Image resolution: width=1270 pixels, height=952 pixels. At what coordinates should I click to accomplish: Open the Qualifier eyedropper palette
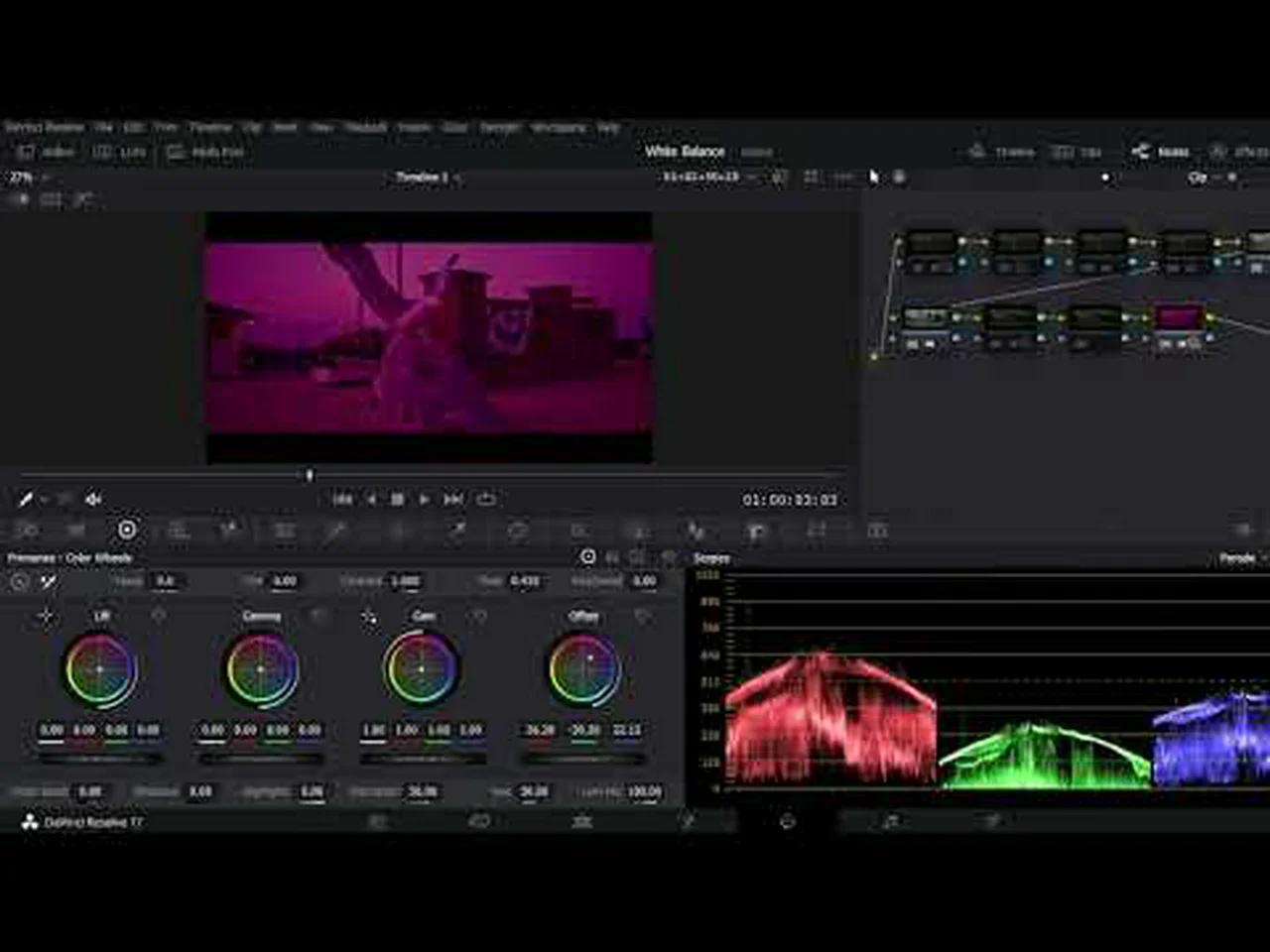point(457,531)
